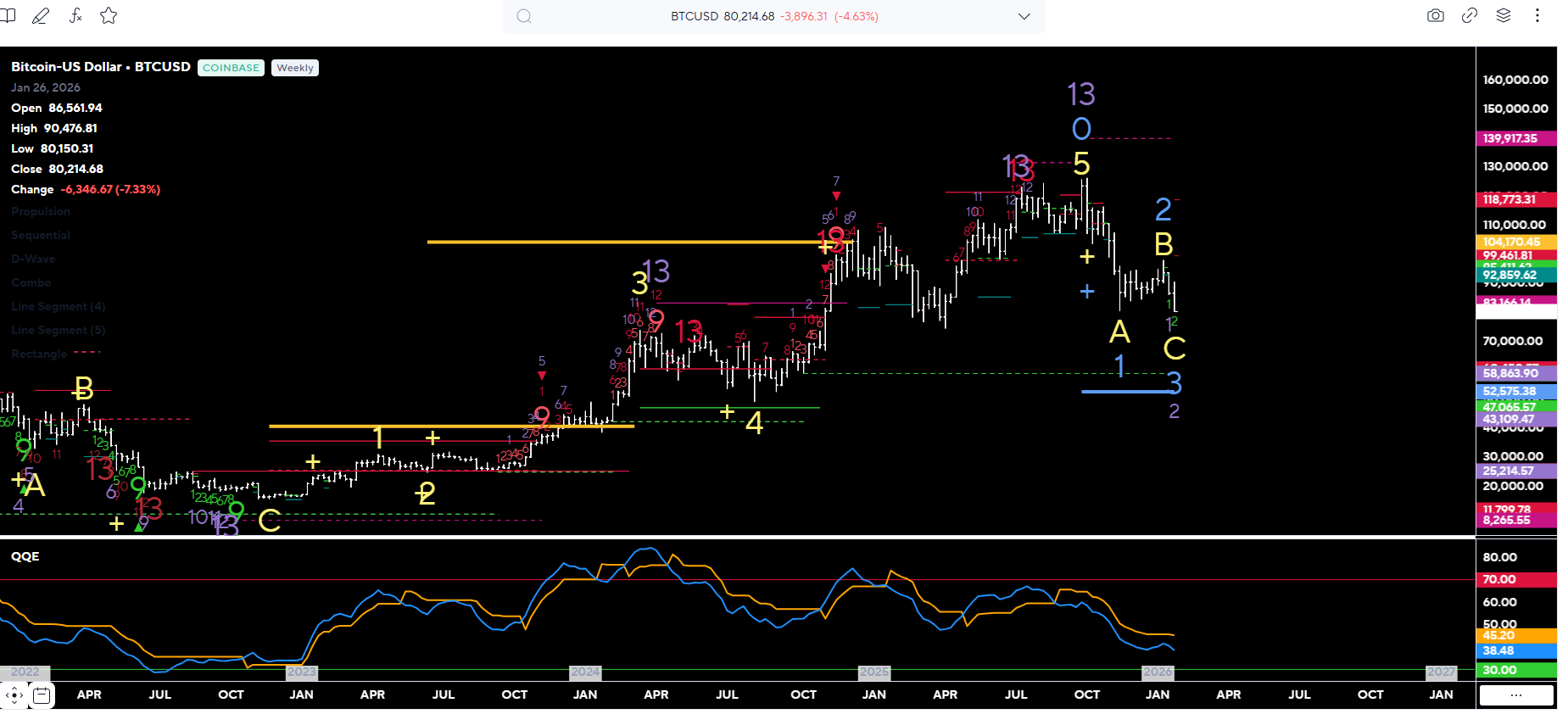Toggle the D-Wave indicator in legend

tap(33, 259)
